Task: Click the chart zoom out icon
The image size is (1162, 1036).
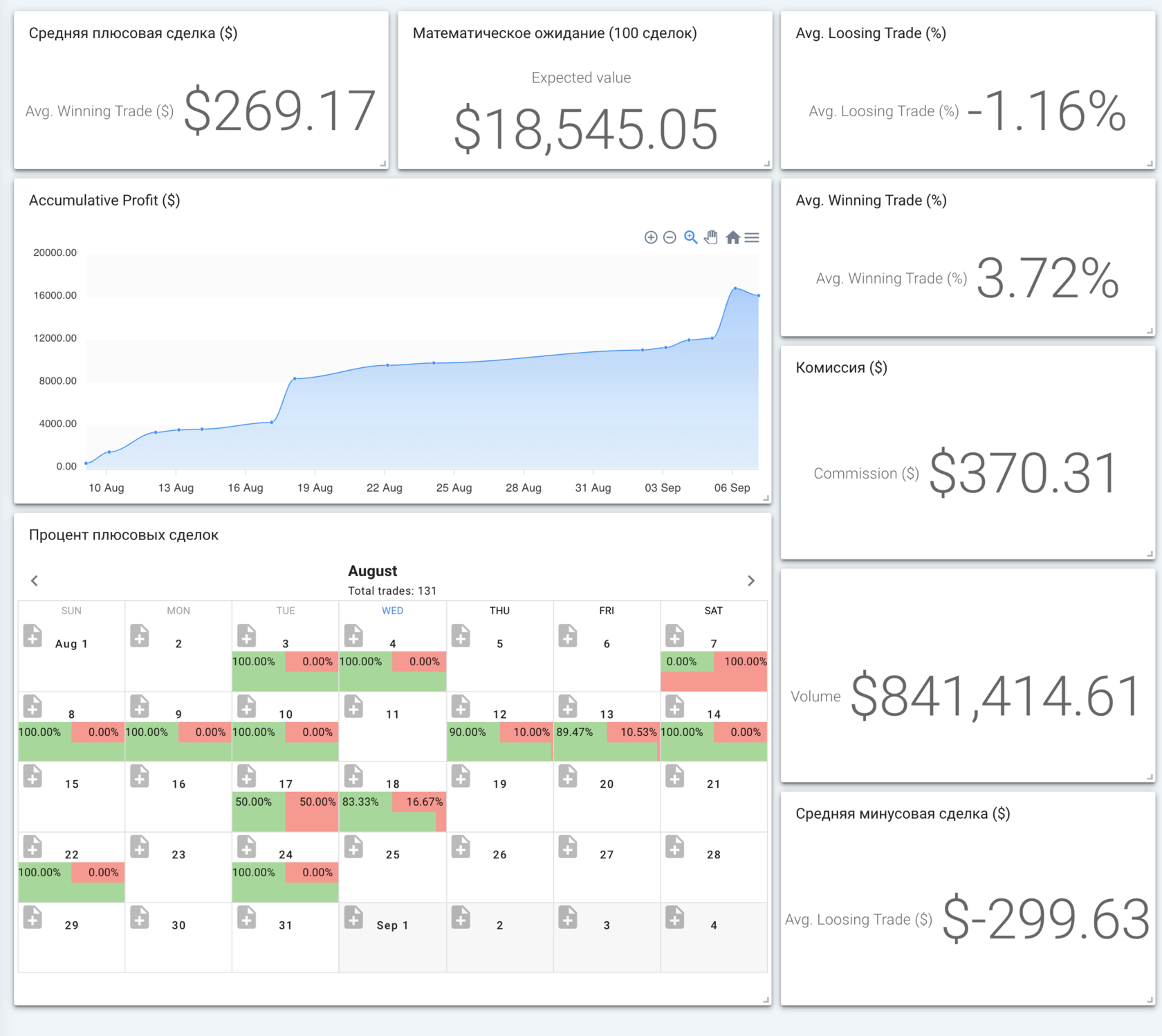Action: point(670,237)
